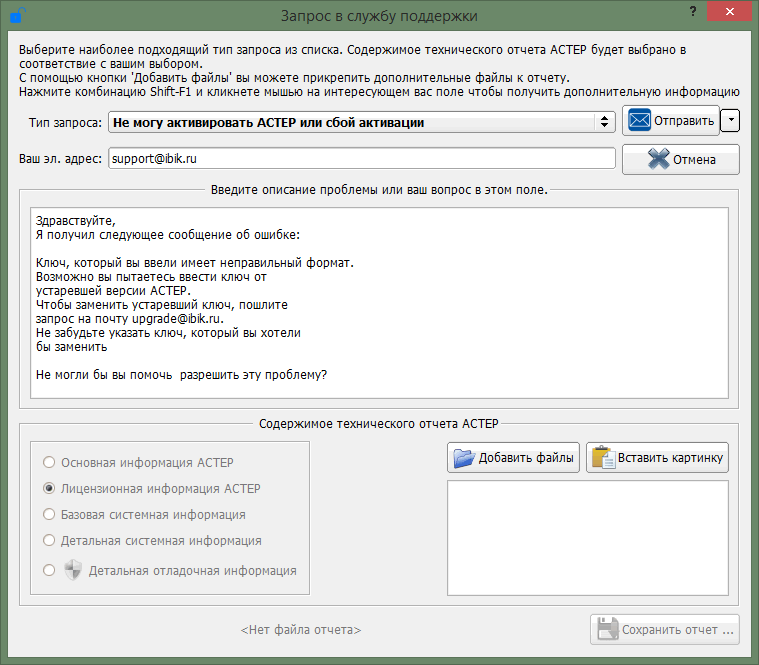The width and height of the screenshot is (759, 665).
Task: Click the line 'Здравствуйте,' in the description
Action: coord(76,221)
